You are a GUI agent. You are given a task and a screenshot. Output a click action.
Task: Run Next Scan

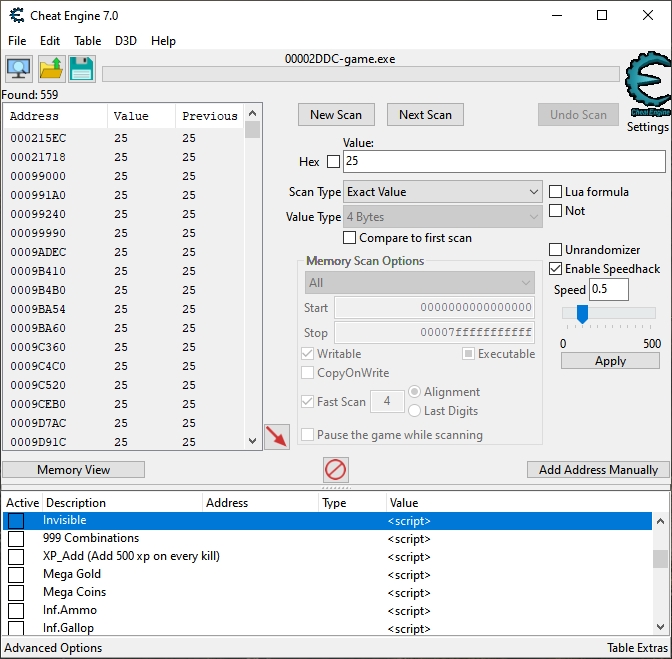coord(425,114)
